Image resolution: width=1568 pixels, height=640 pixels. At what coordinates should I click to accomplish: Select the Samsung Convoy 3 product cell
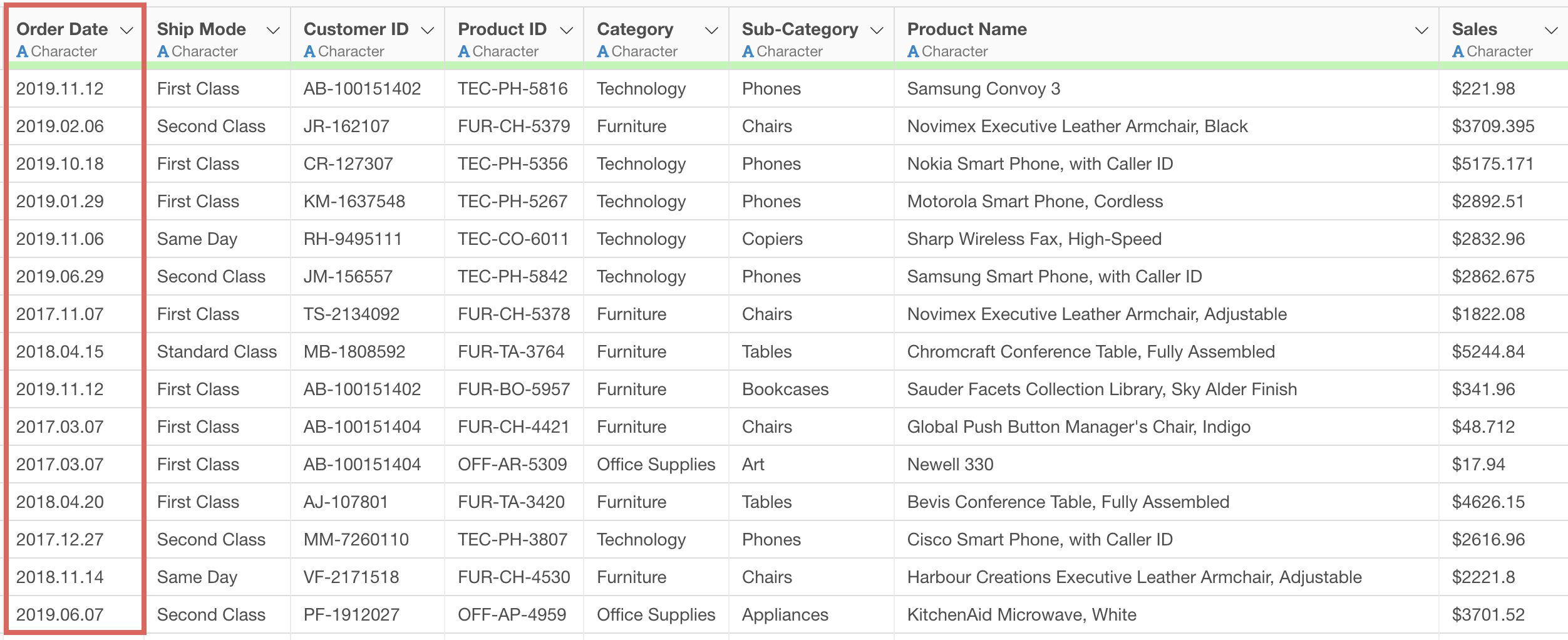pyautogui.click(x=983, y=88)
